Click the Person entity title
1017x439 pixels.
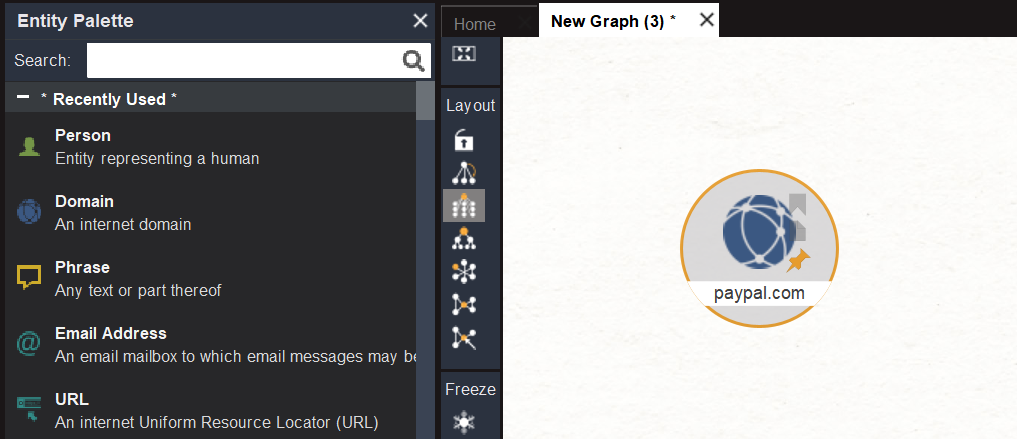(x=83, y=136)
